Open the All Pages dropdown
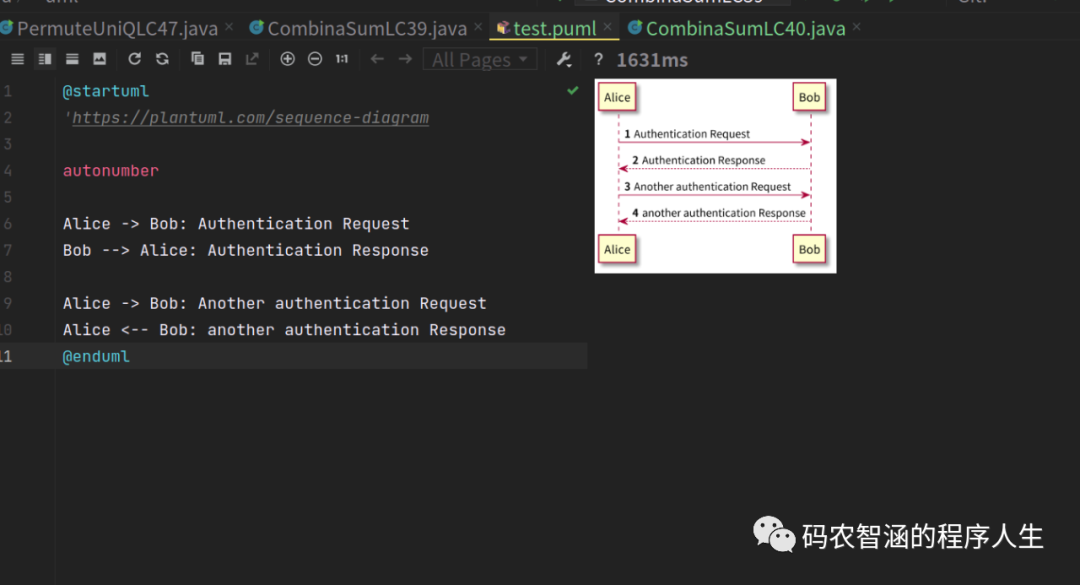The height and width of the screenshot is (585, 1080). click(x=479, y=60)
